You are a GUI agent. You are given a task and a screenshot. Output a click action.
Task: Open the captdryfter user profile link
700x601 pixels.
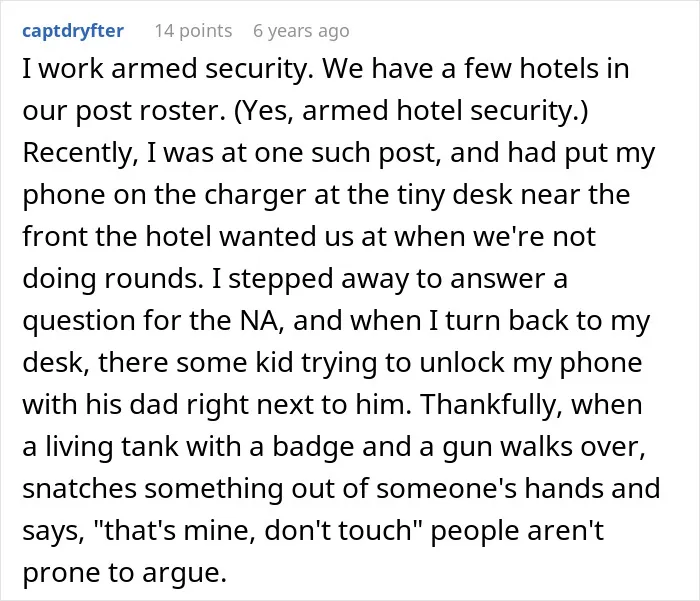tap(73, 31)
